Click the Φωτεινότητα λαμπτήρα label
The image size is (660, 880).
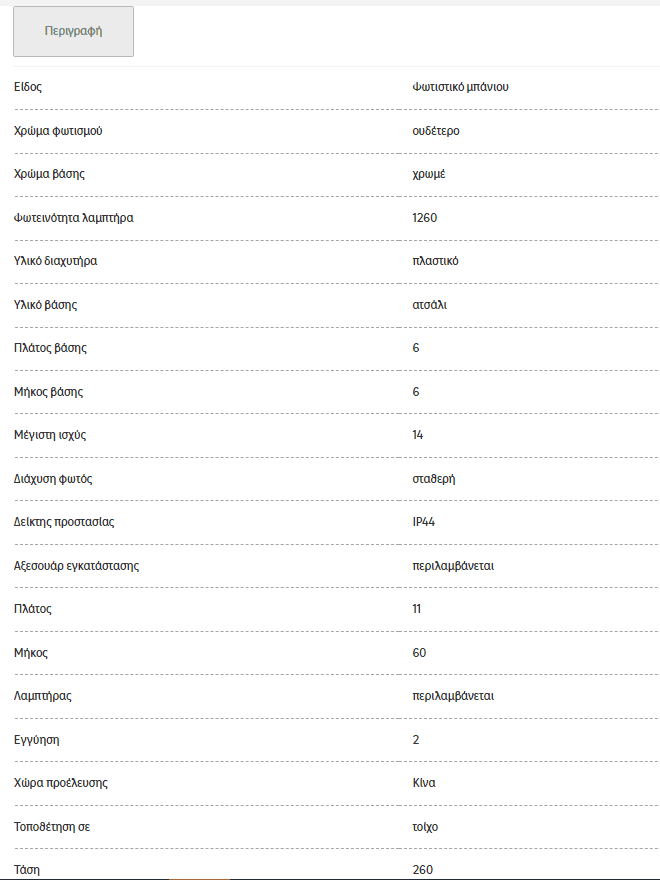[x=74, y=218]
